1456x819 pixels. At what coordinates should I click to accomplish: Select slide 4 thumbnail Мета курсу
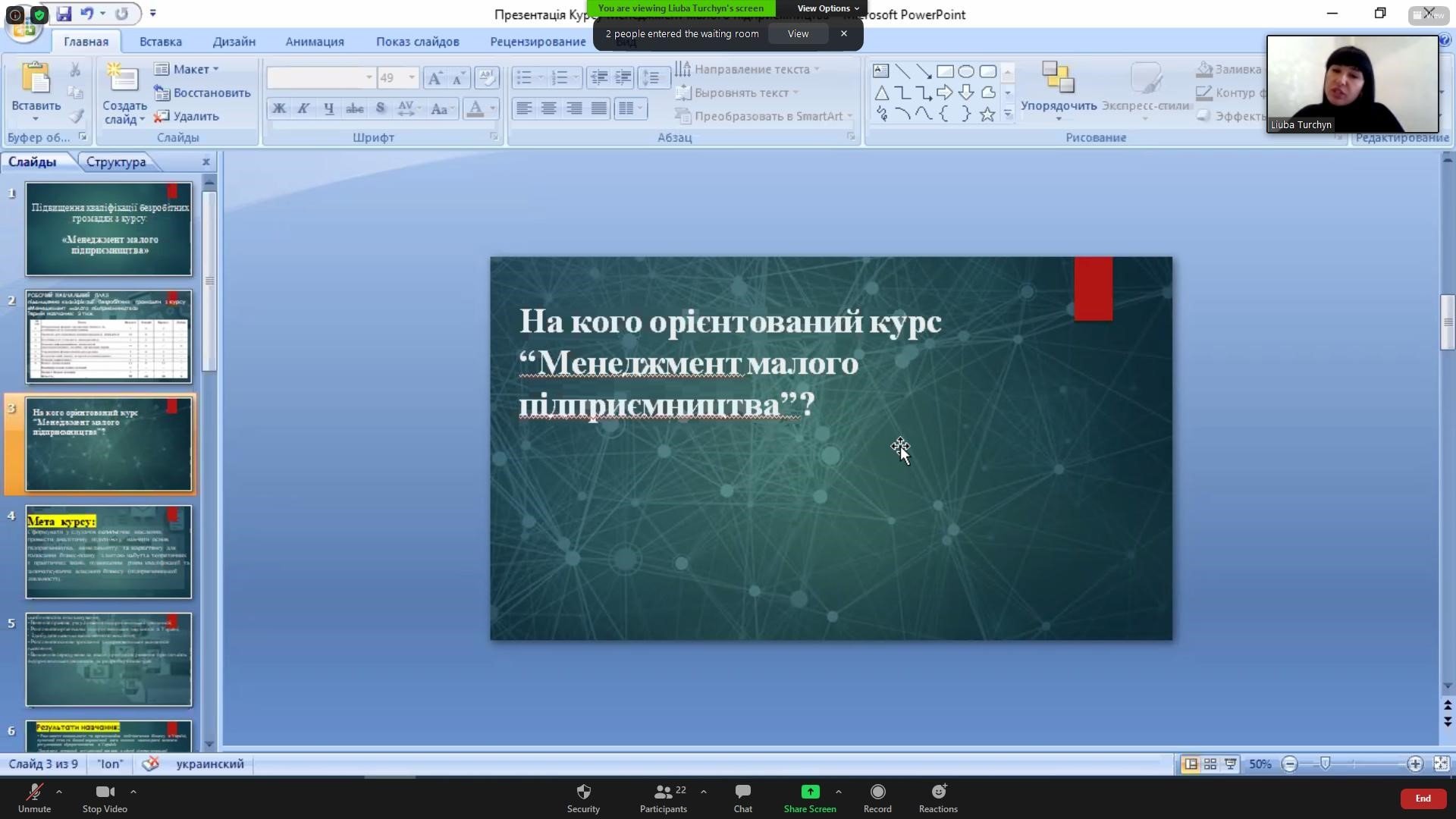coord(108,551)
